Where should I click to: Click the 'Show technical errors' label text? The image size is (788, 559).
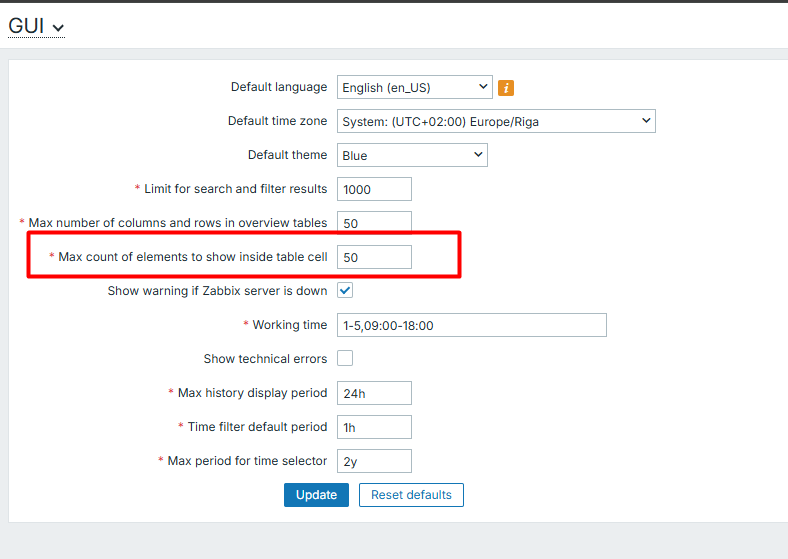[265, 358]
